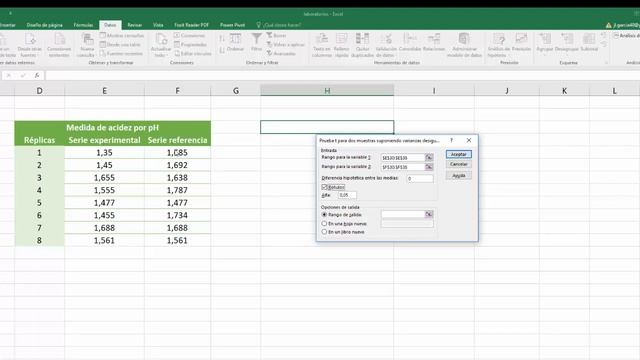640x360 pixels.
Task: Click Ayuda button in dialog
Action: pos(459,176)
